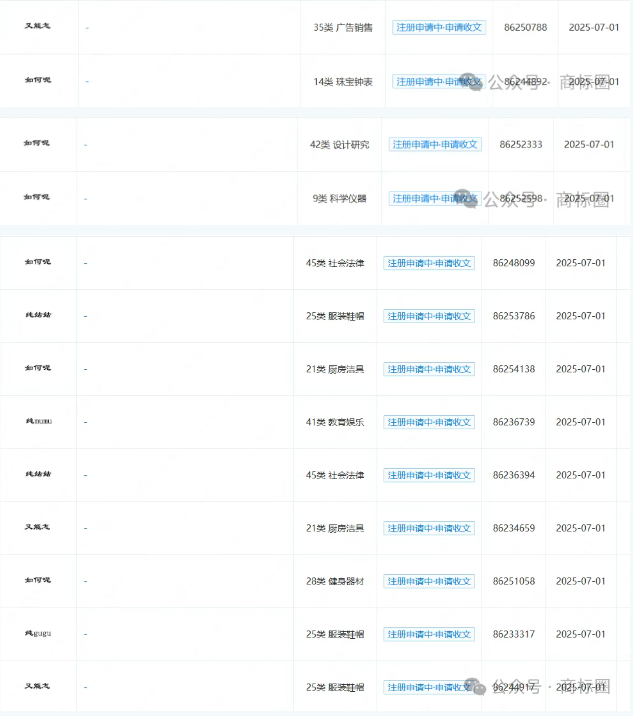Open application number 86234659
Viewport: 633px width, 716px height.
[x=514, y=528]
